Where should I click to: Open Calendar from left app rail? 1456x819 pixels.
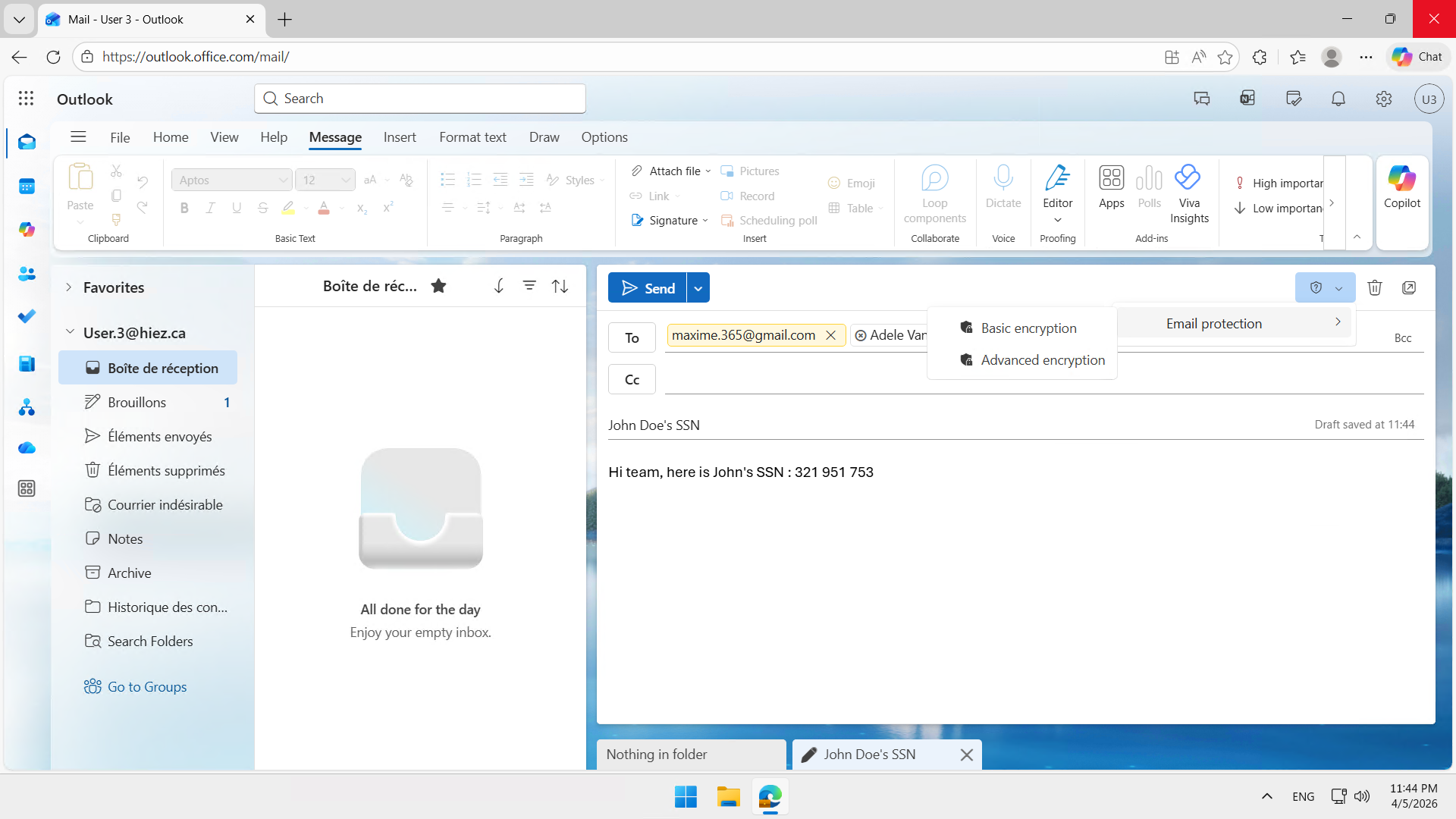tap(27, 186)
